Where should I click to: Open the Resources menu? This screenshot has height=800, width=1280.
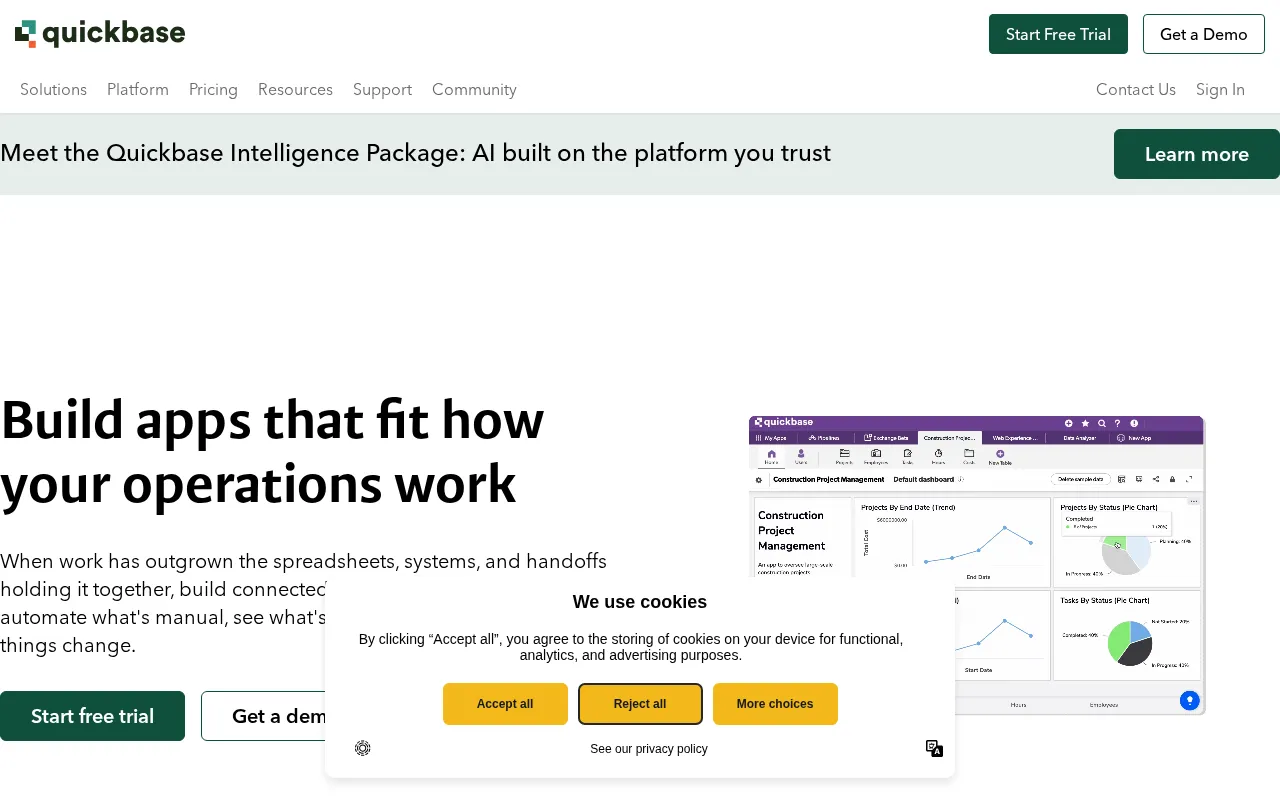[x=295, y=90]
